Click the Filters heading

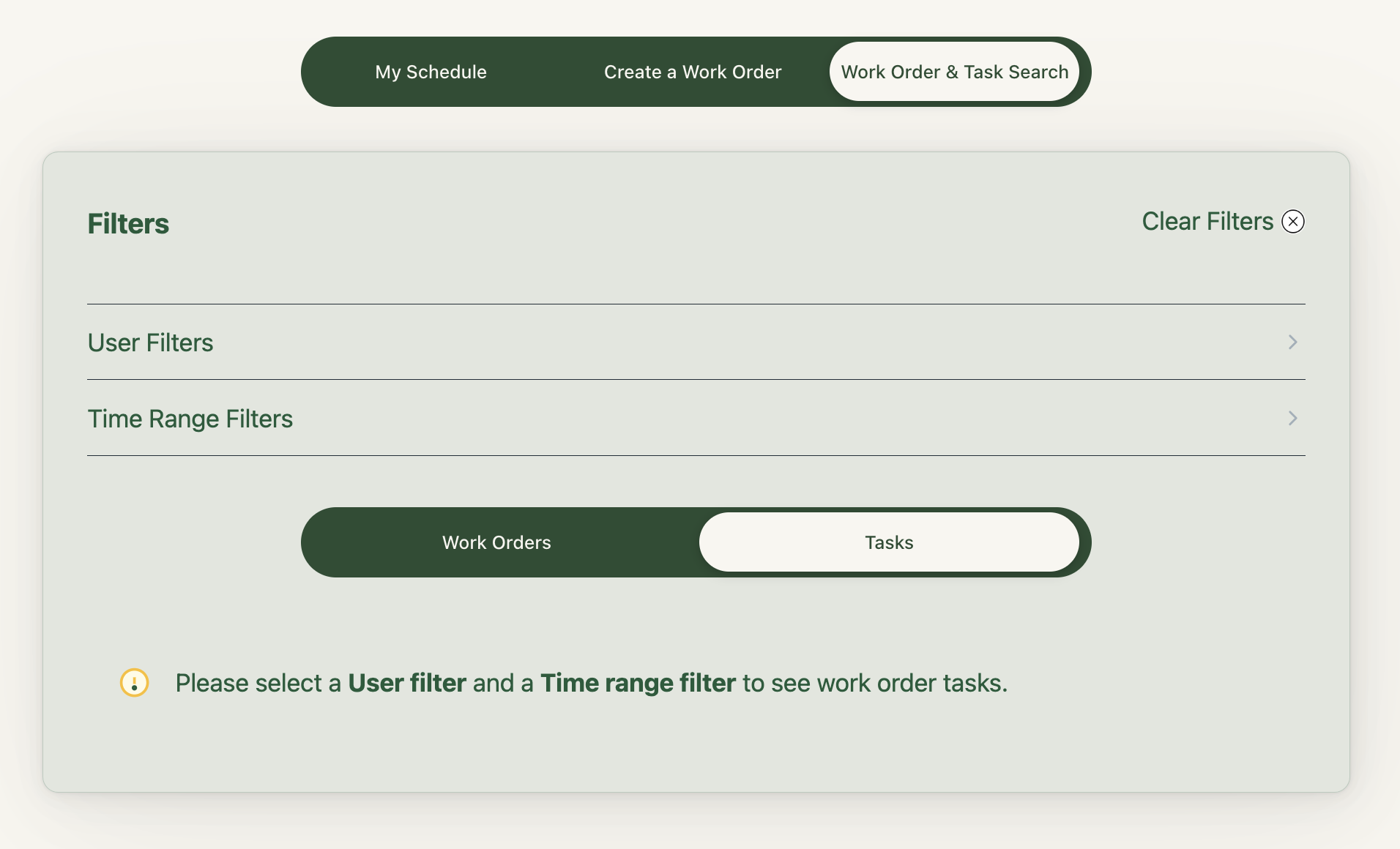pyautogui.click(x=128, y=223)
